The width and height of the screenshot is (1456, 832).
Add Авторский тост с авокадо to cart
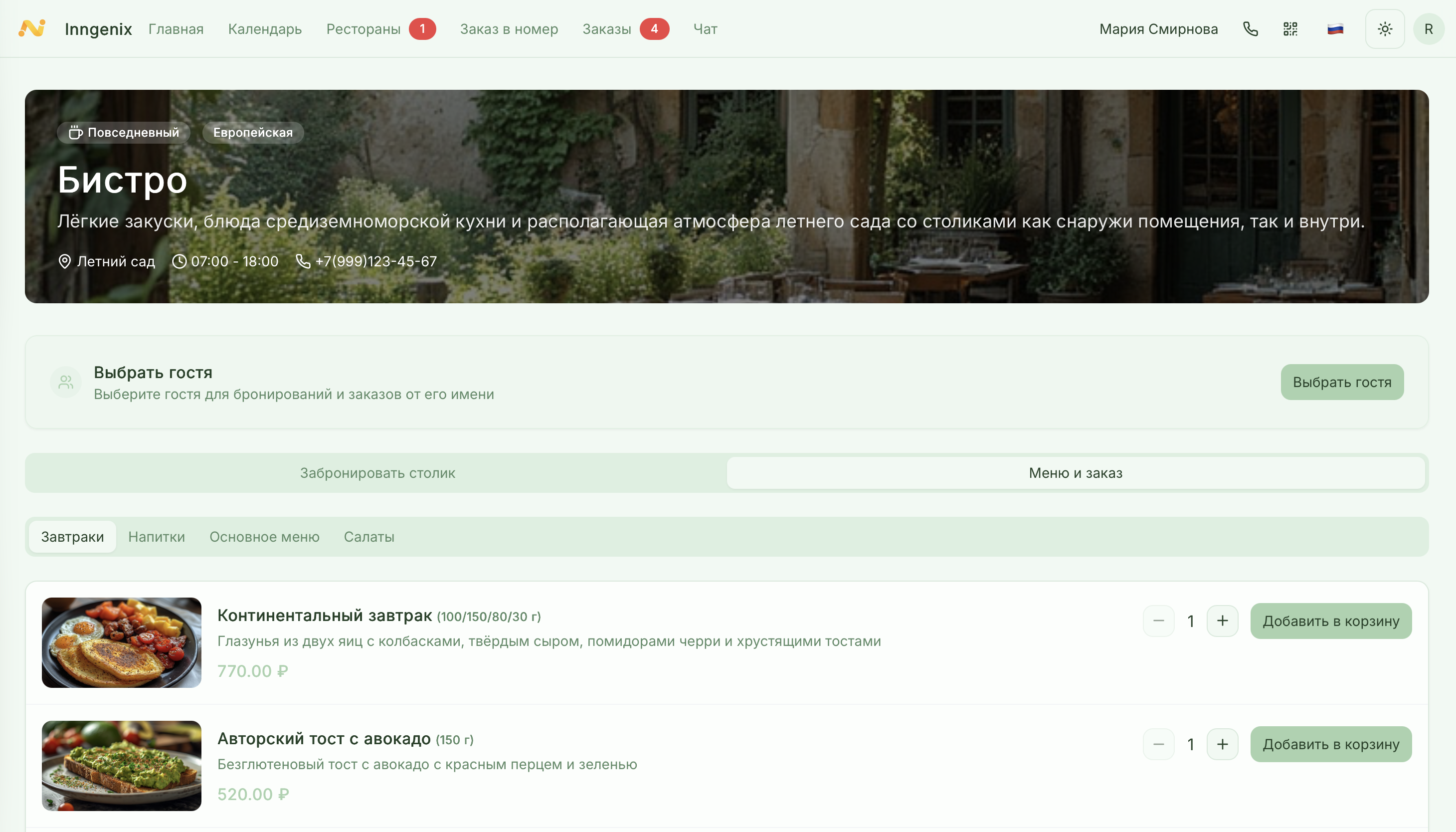click(x=1330, y=744)
